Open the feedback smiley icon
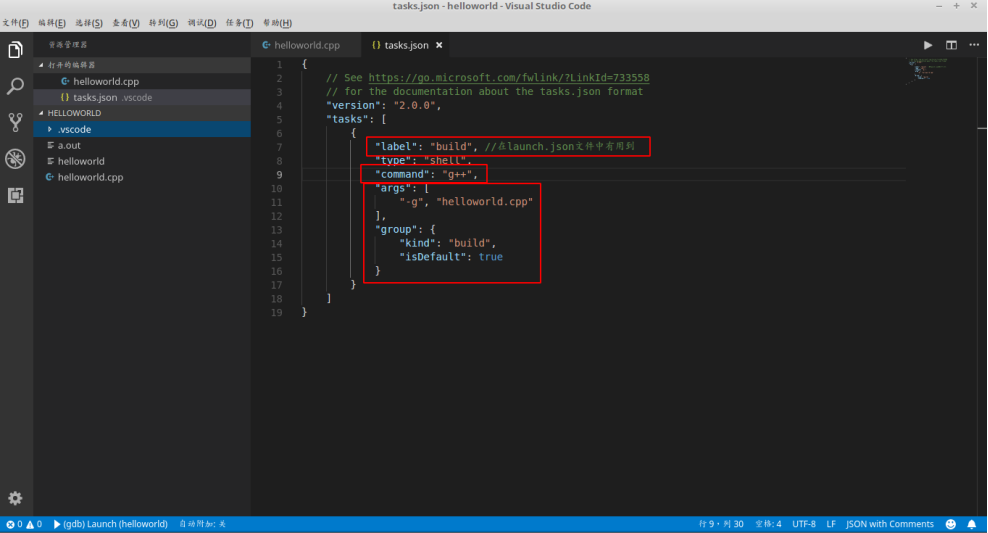This screenshot has width=988, height=533. click(951, 524)
